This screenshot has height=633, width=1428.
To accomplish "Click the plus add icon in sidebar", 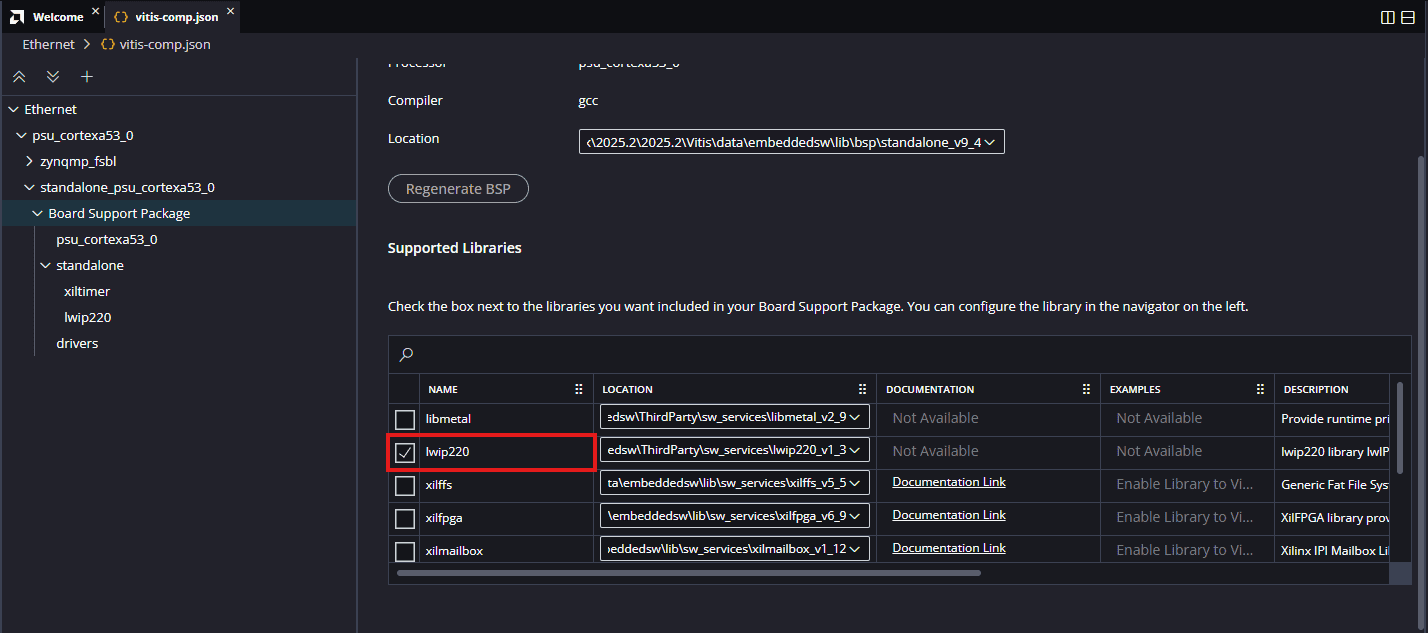I will tap(87, 77).
